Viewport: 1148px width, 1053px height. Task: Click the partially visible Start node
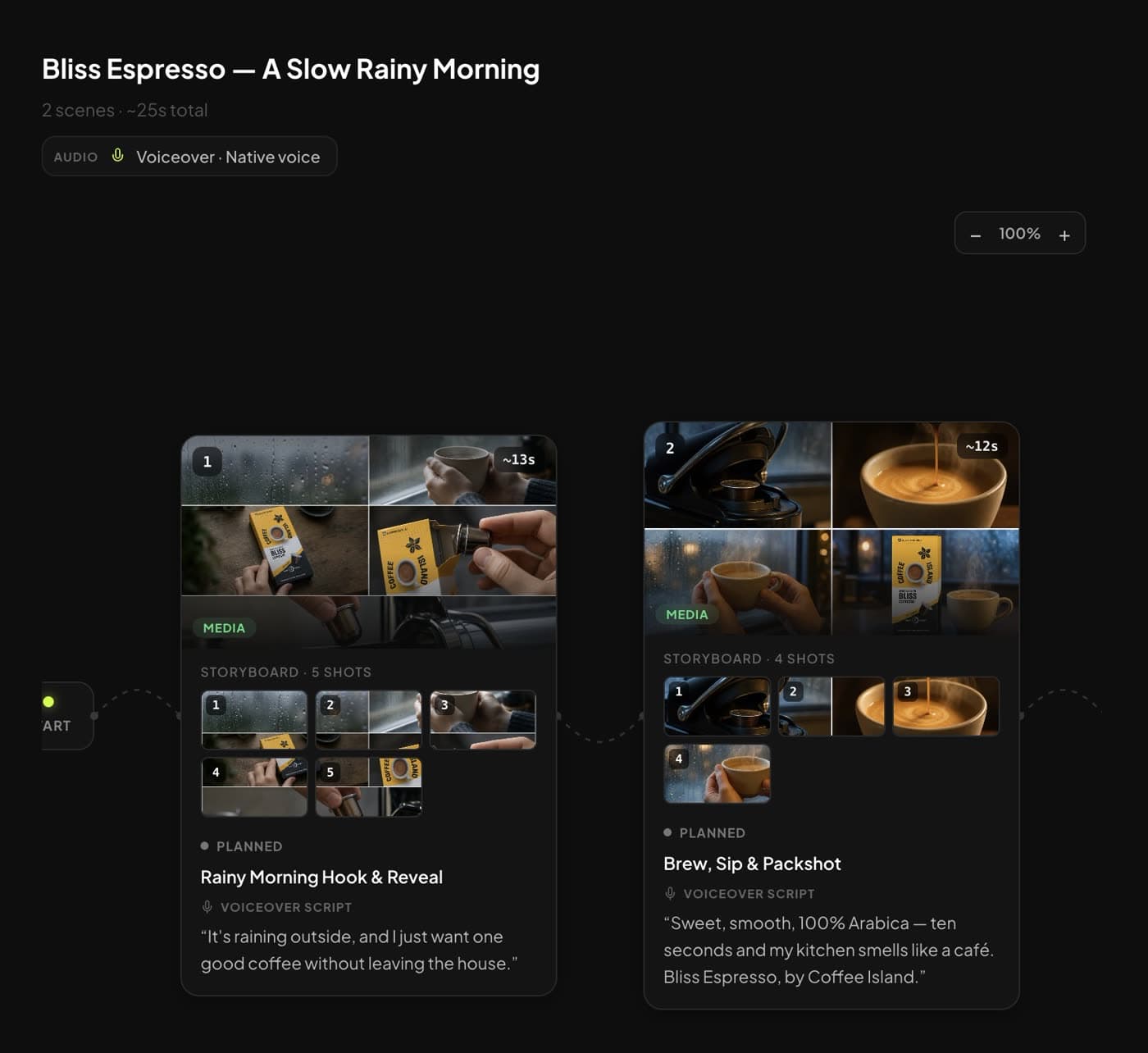point(67,715)
